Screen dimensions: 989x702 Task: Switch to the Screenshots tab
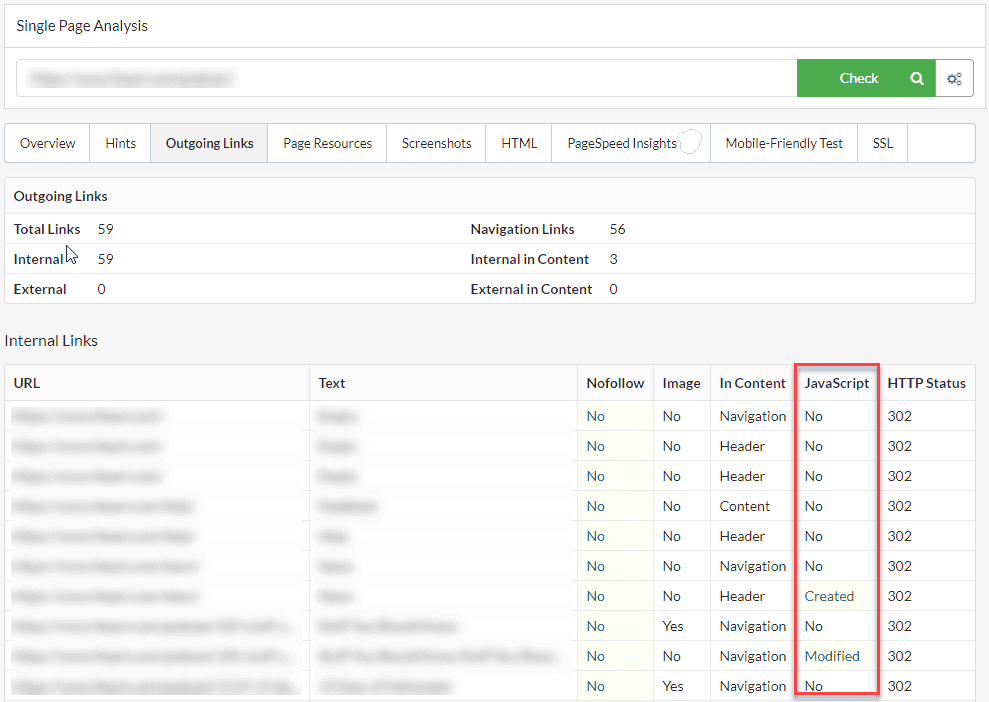click(x=436, y=143)
